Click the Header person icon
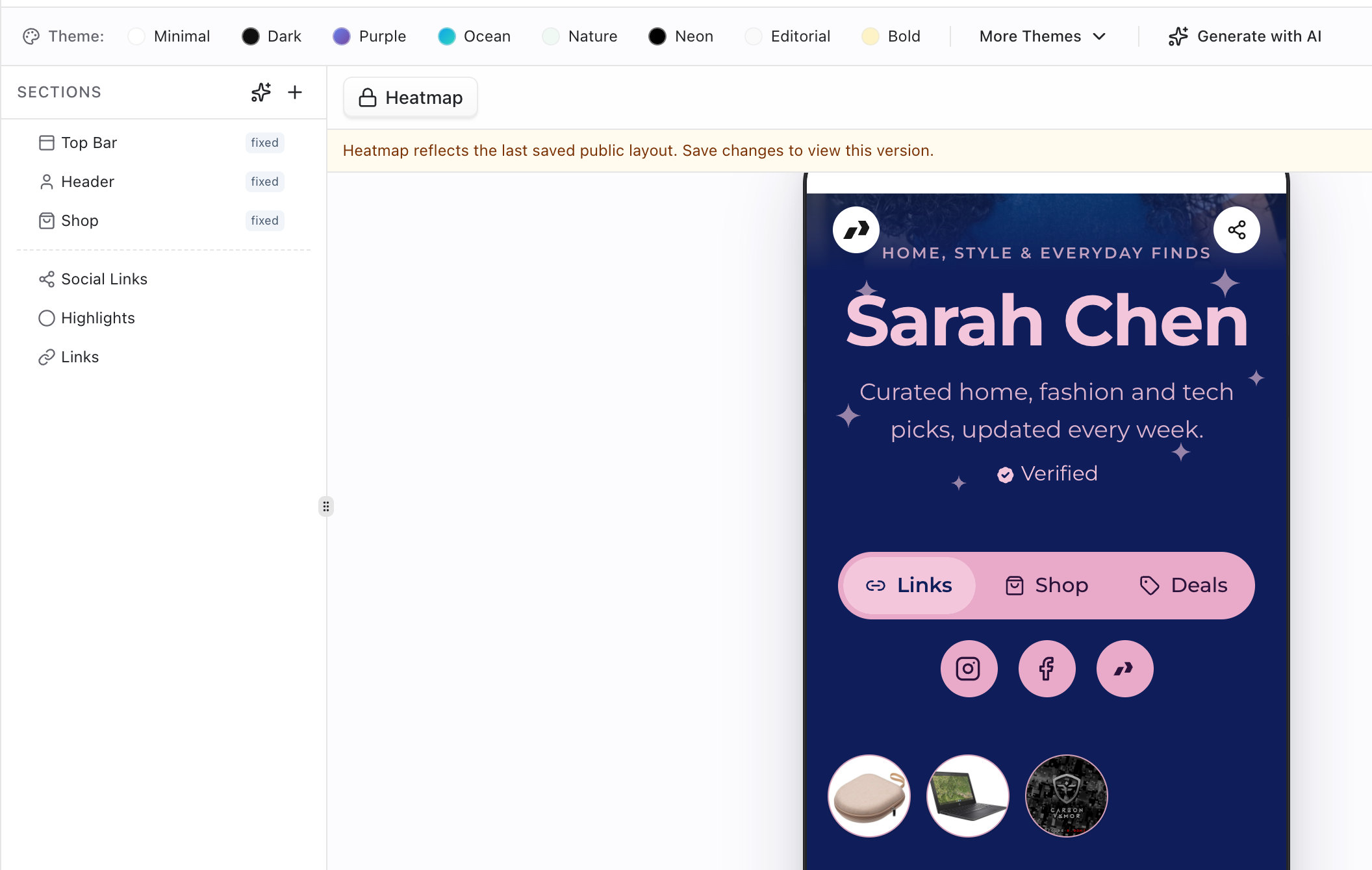This screenshot has width=1372, height=870. click(x=46, y=182)
